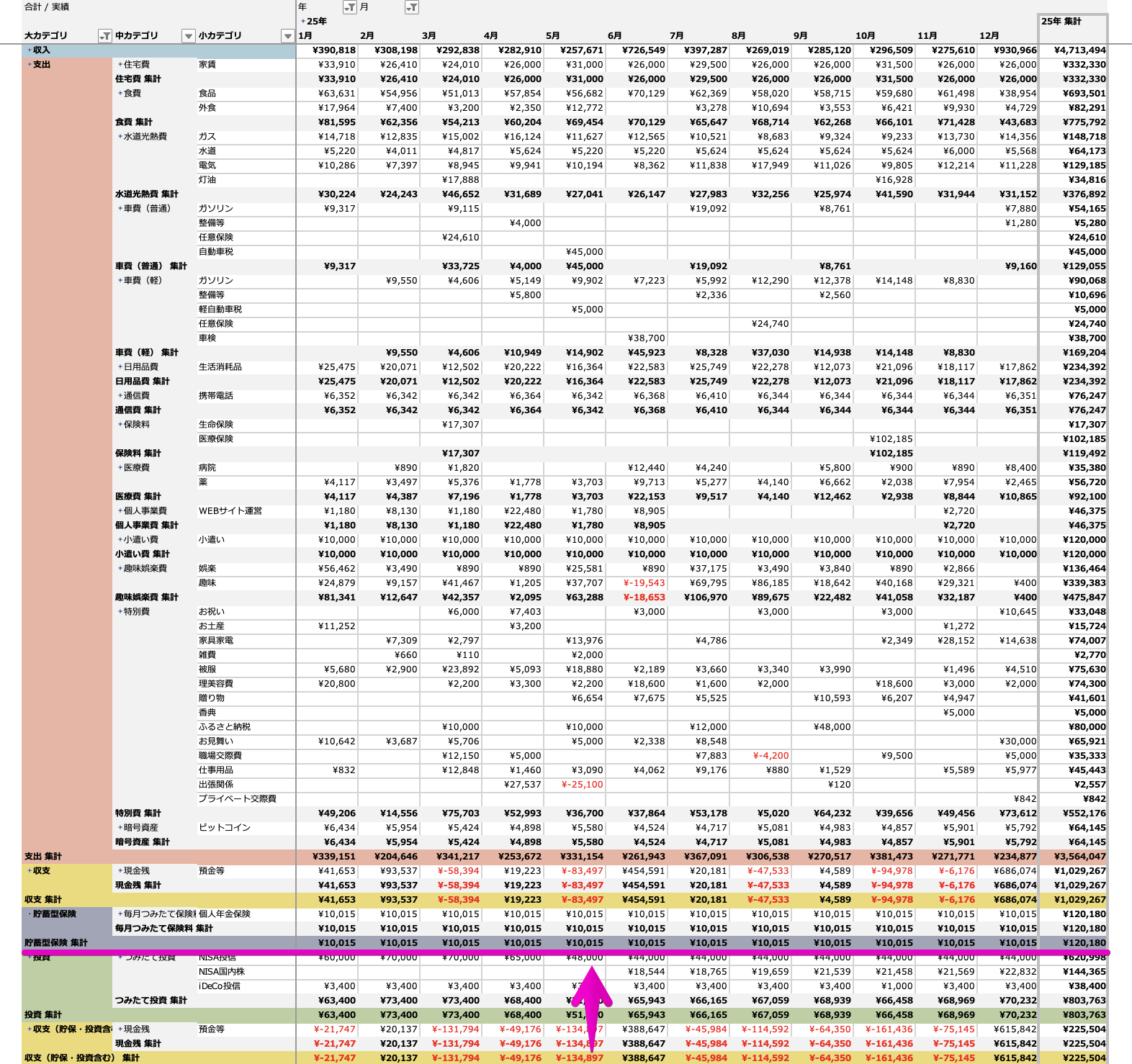Collapse the 収入 row group

tap(30, 50)
